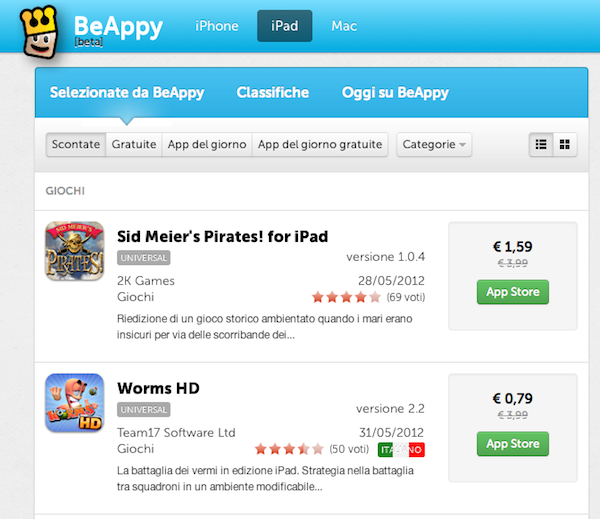Click the ITALIANO flag badge

401,450
